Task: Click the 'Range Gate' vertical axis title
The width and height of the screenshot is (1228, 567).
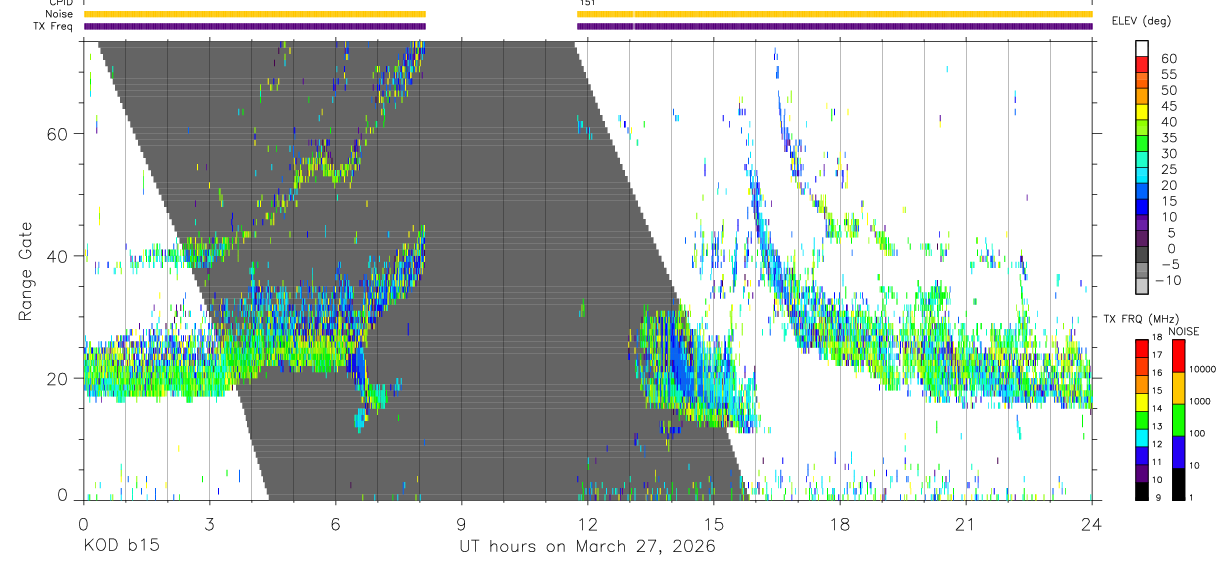Action: point(26,273)
